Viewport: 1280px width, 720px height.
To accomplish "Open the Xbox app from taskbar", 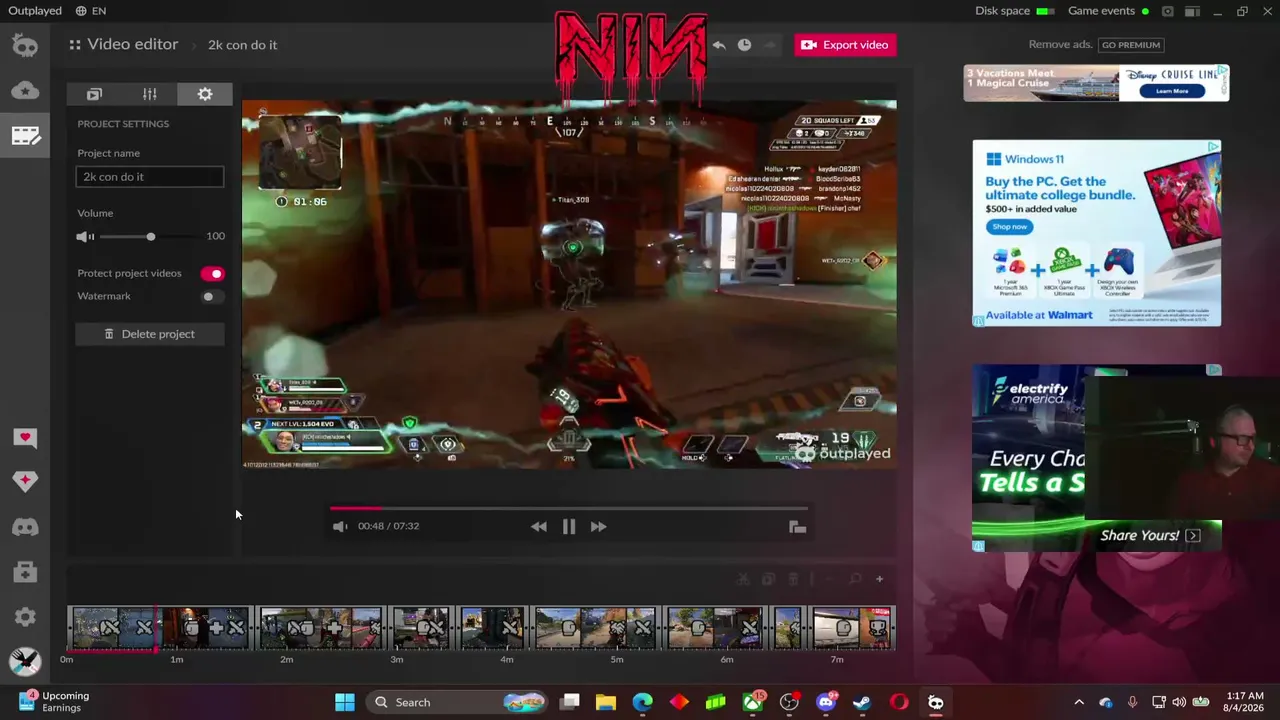I will [x=752, y=702].
